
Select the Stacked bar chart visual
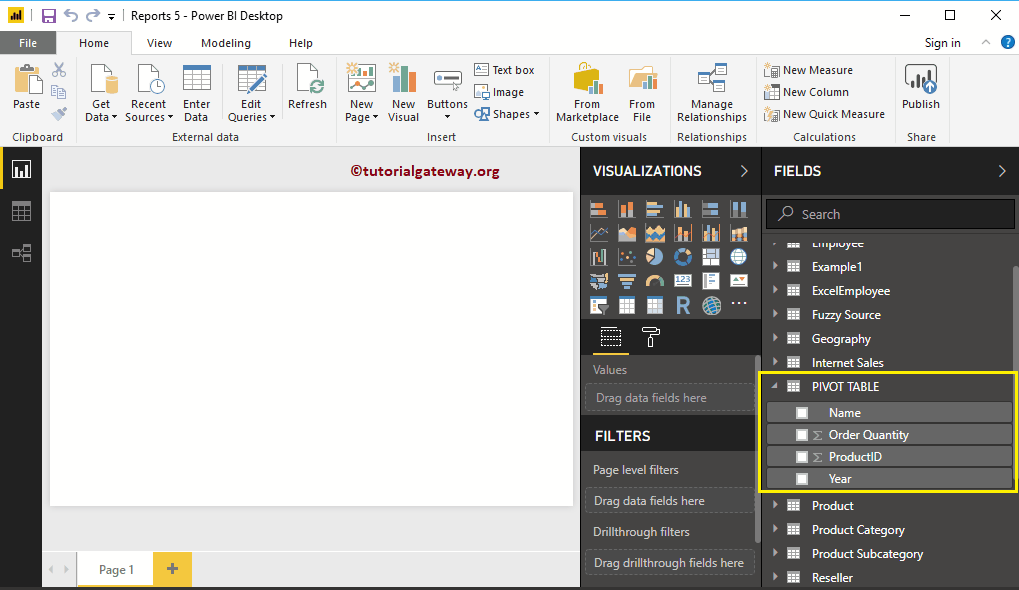point(599,209)
